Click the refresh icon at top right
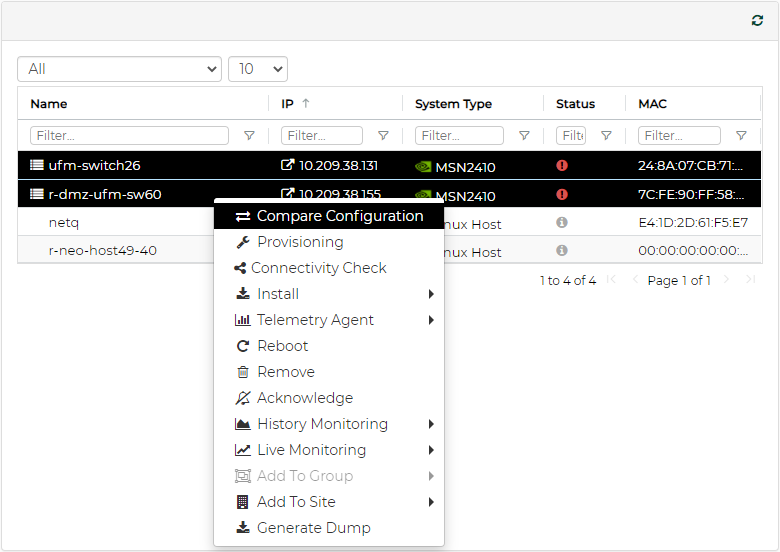 click(x=757, y=20)
